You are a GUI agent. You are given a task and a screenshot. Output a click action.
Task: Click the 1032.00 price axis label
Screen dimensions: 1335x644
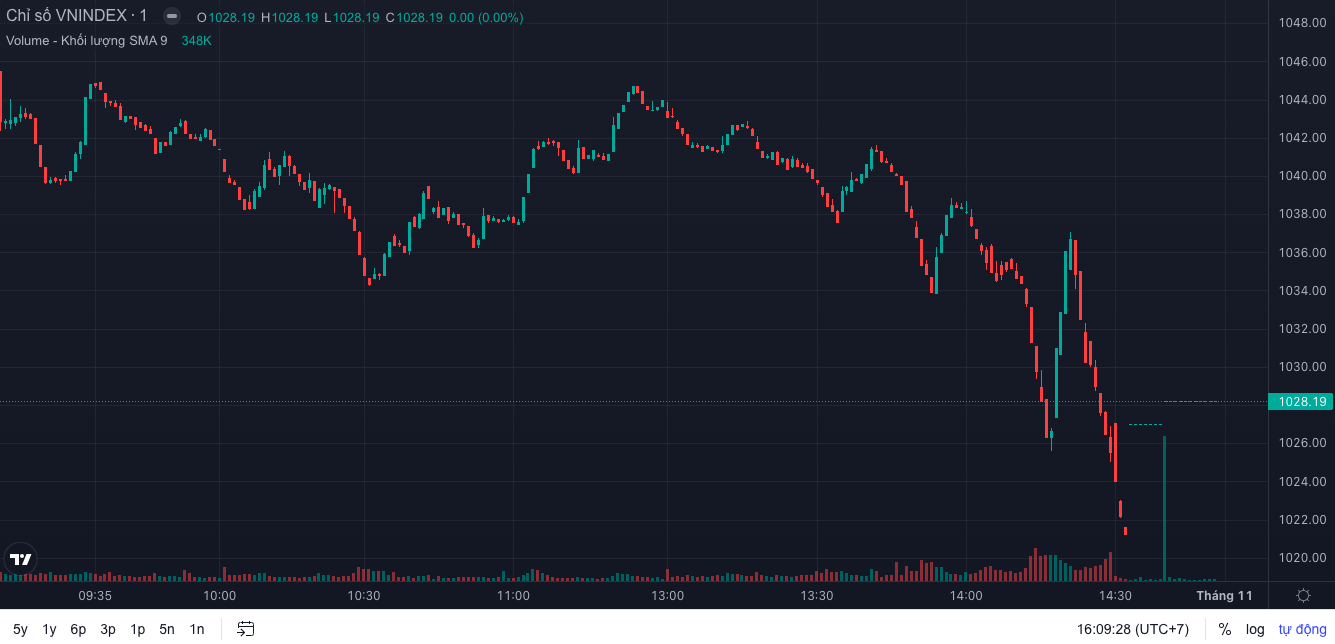coord(1302,329)
